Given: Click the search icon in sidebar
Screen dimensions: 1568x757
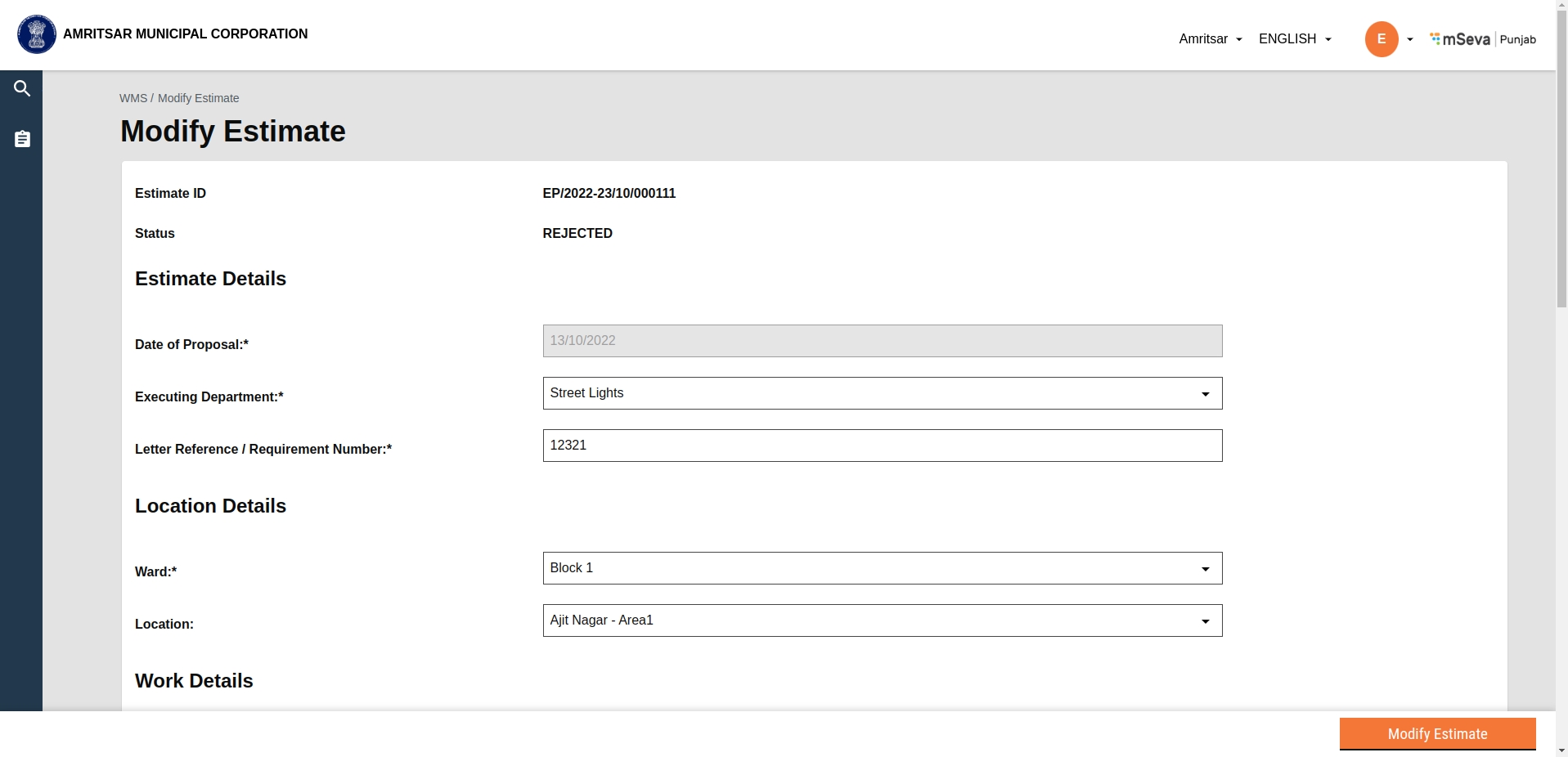Looking at the screenshot, I should (x=22, y=88).
